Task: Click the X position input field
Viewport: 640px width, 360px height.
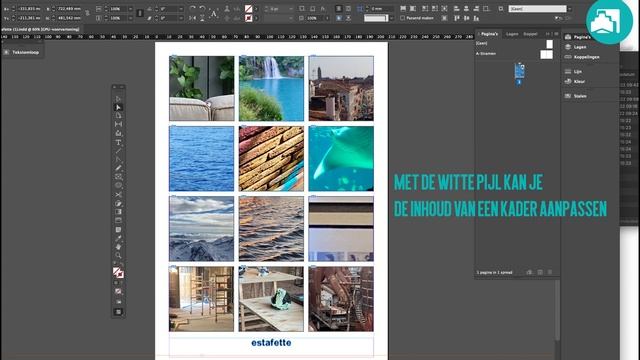Action: click(29, 9)
